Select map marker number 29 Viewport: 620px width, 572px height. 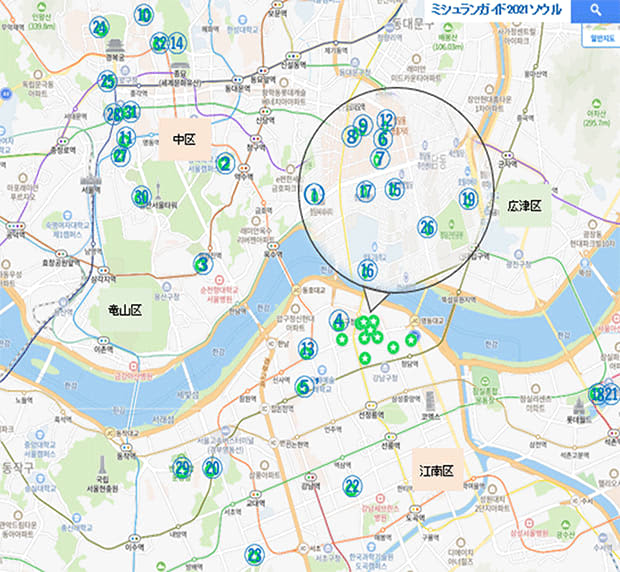[182, 468]
